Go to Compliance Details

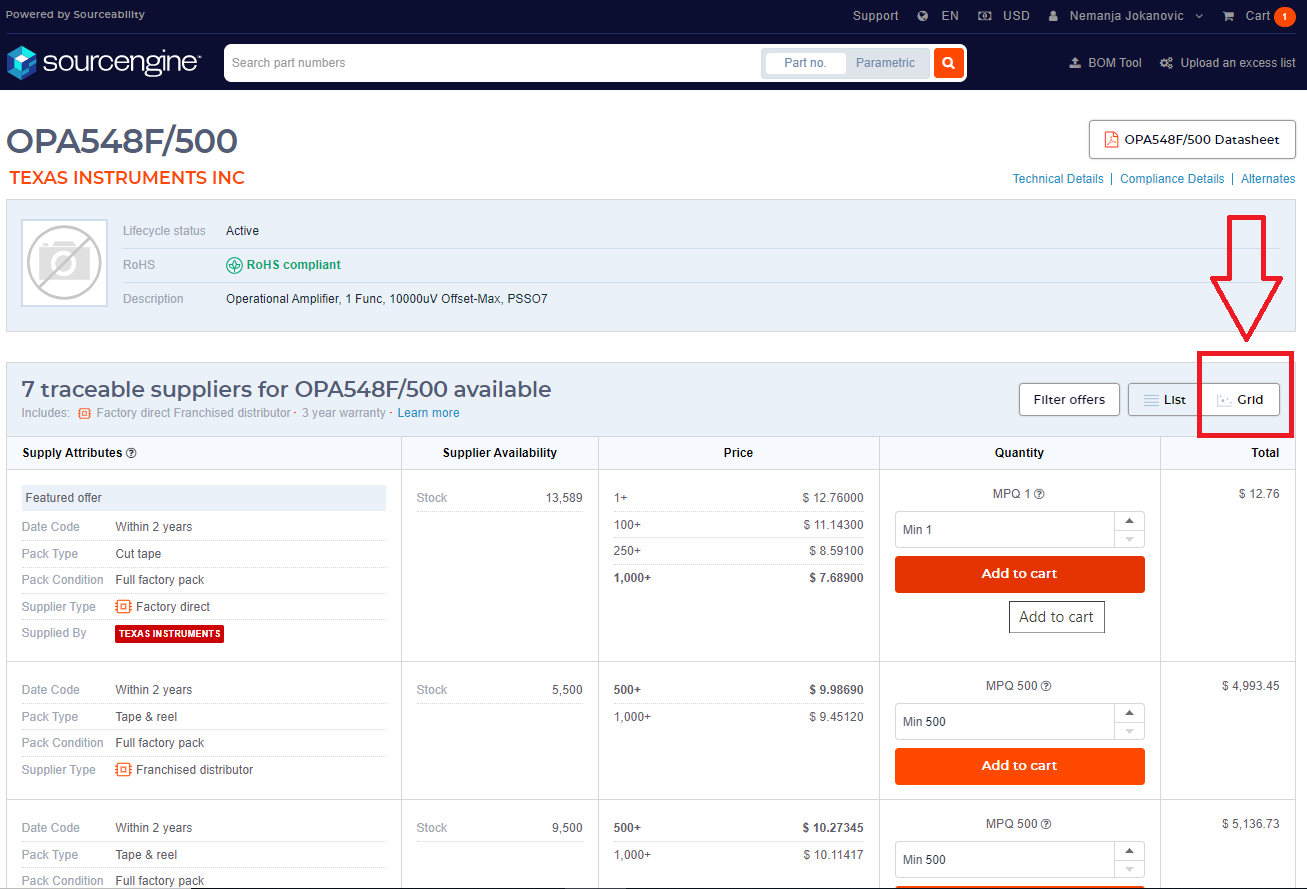click(x=1172, y=179)
